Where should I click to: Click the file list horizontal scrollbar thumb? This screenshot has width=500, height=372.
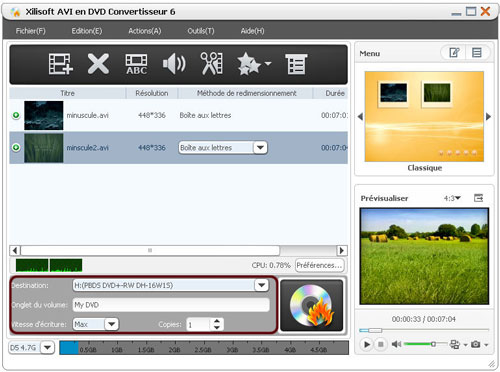tap(150, 250)
